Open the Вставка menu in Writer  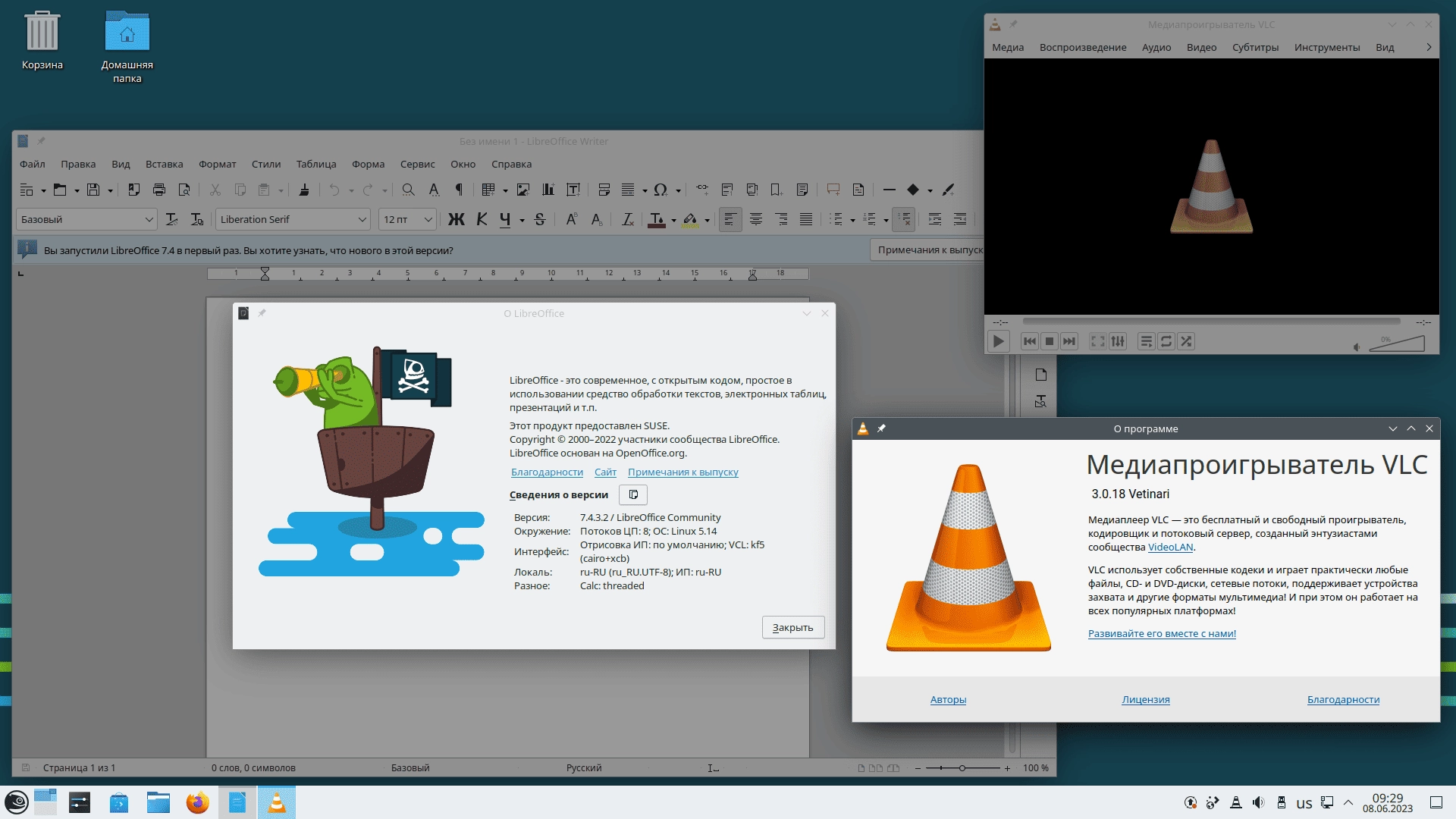(165, 164)
